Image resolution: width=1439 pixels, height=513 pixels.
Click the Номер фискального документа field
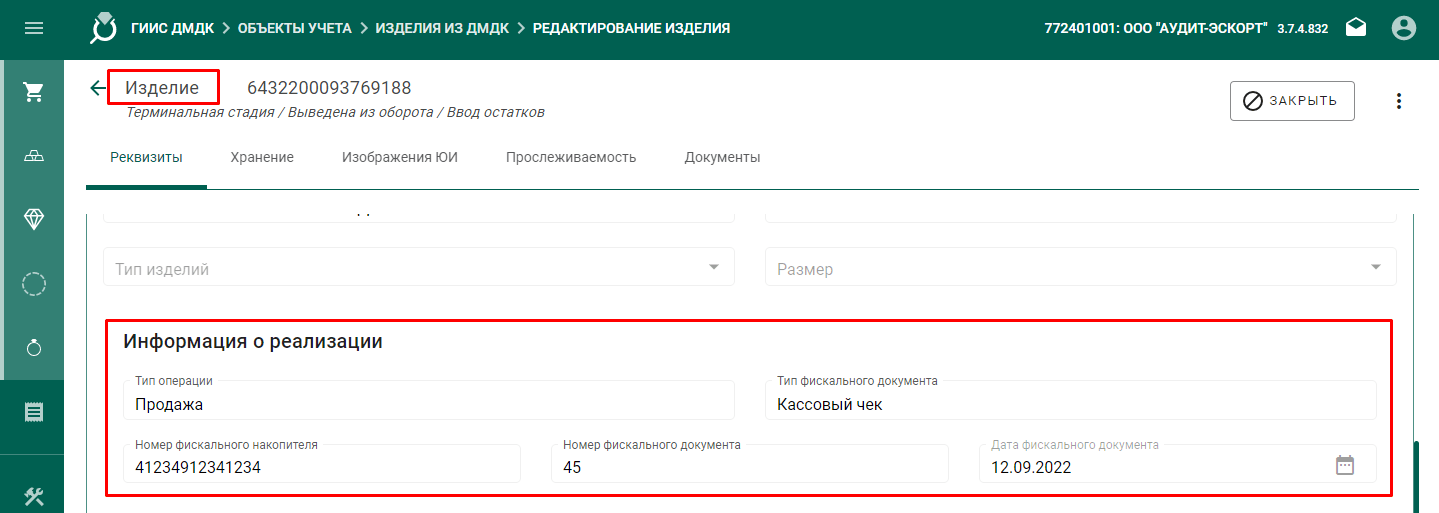(x=750, y=464)
